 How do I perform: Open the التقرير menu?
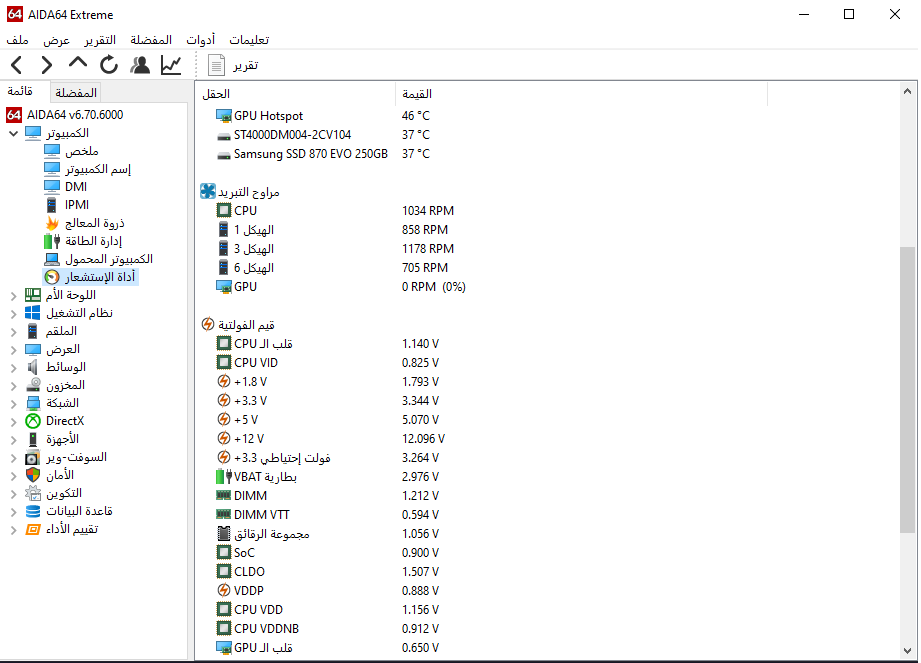(100, 40)
